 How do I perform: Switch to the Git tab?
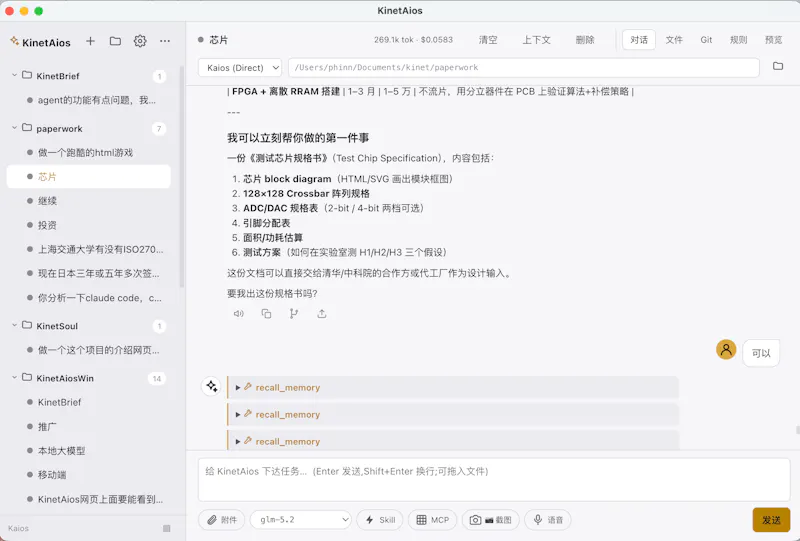click(x=706, y=40)
